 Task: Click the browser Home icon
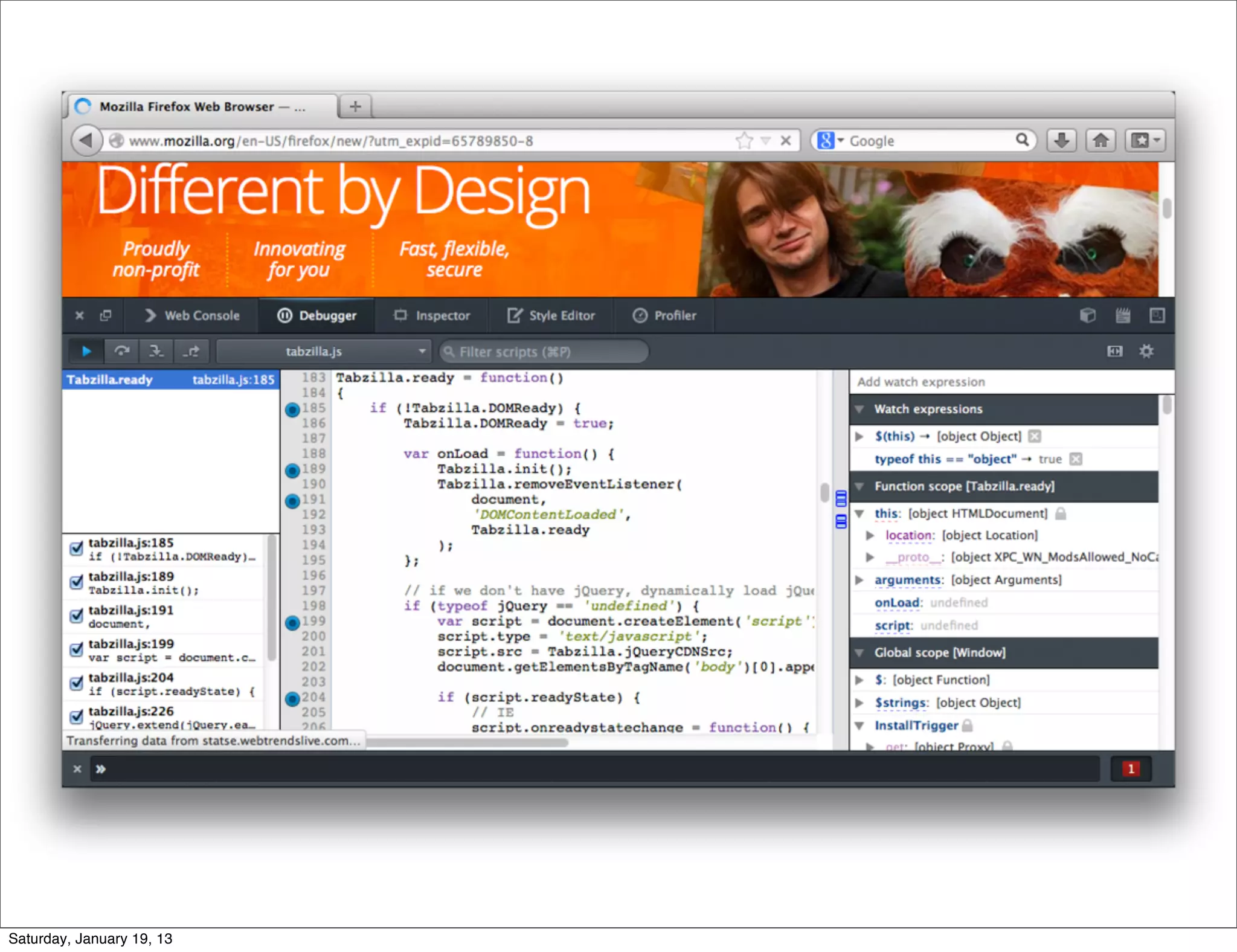pos(1100,141)
